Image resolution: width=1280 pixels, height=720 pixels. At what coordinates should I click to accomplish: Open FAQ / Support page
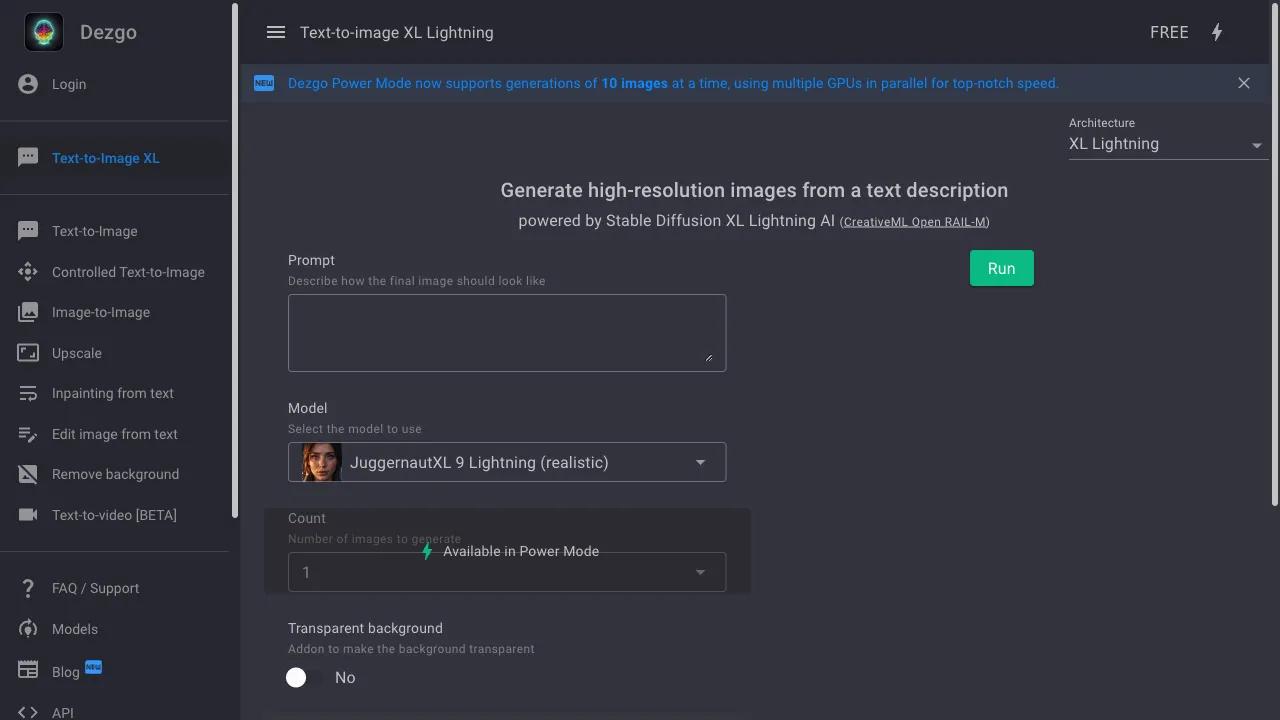tap(96, 588)
